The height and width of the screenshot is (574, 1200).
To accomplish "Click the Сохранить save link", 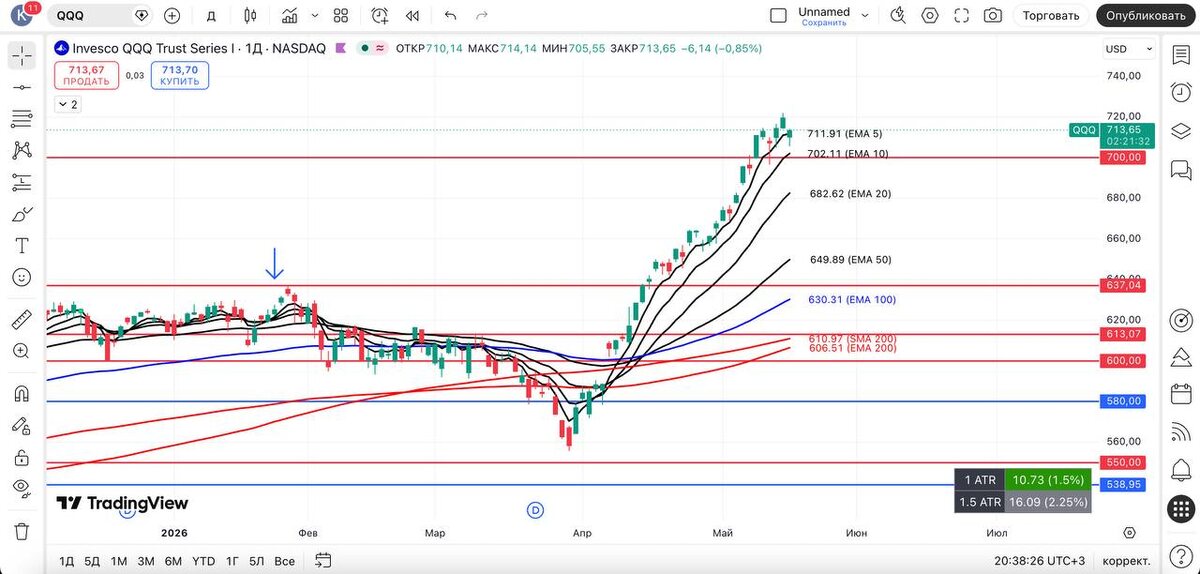I will (824, 22).
